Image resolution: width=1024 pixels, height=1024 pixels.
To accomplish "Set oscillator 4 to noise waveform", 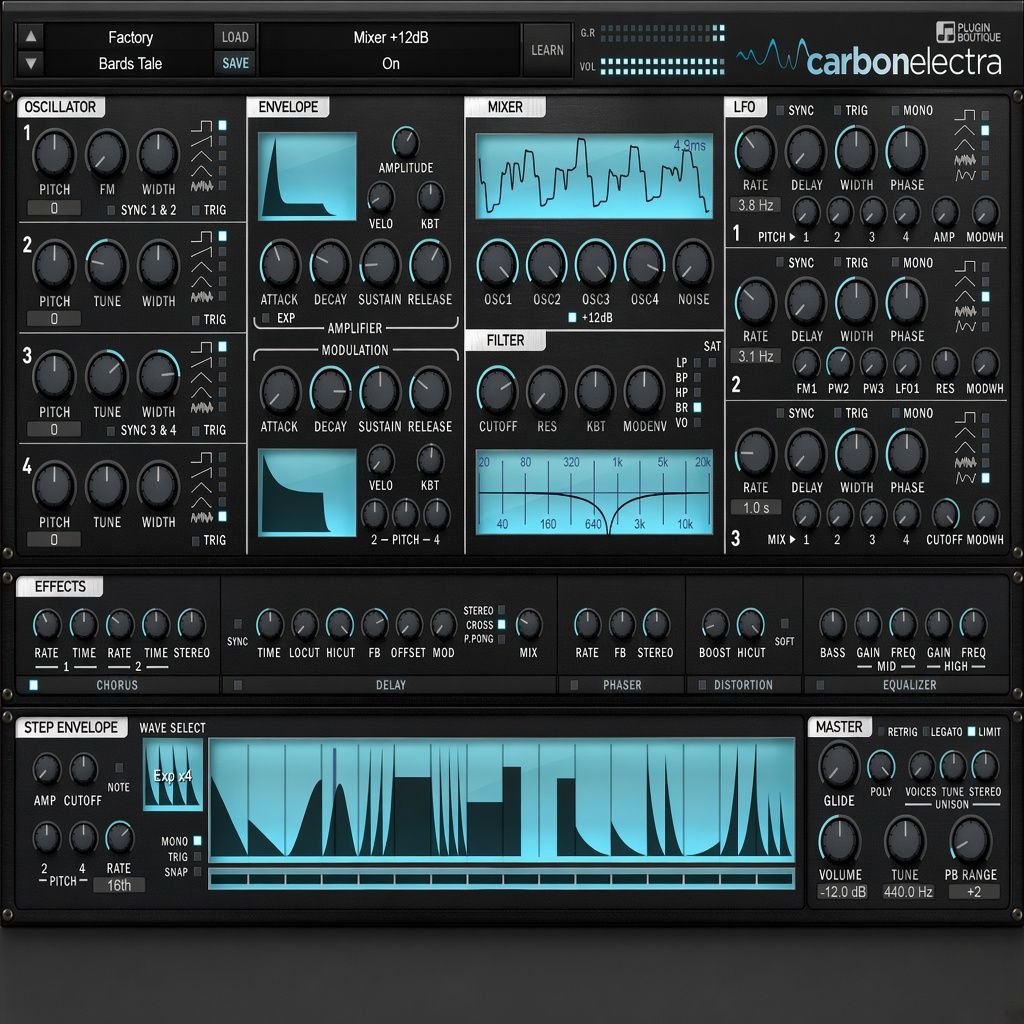I will click(223, 517).
